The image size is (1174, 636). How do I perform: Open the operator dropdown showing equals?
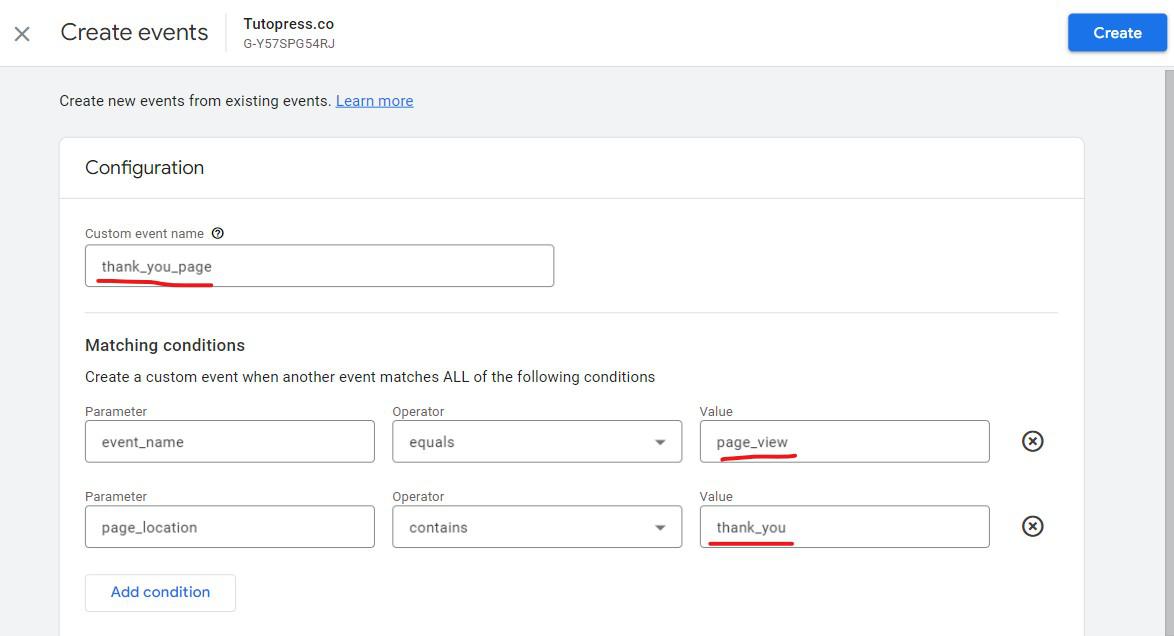536,441
